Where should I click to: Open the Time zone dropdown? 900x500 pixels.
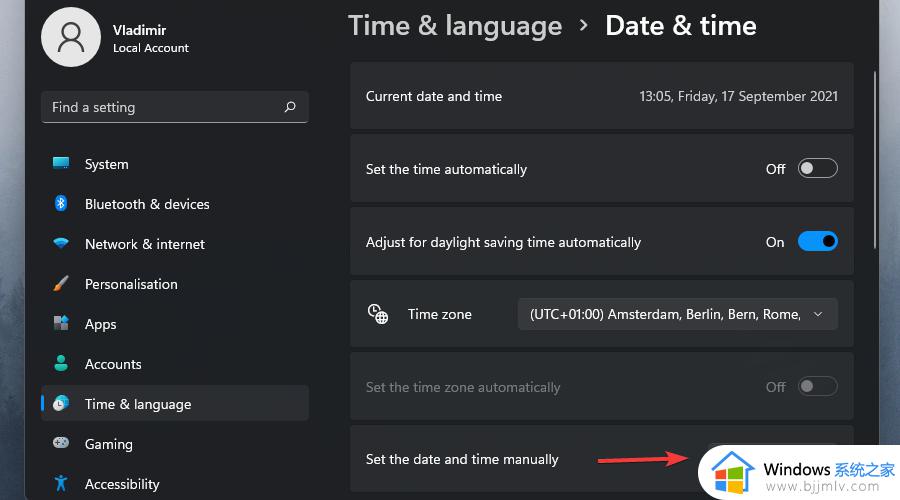(x=677, y=314)
